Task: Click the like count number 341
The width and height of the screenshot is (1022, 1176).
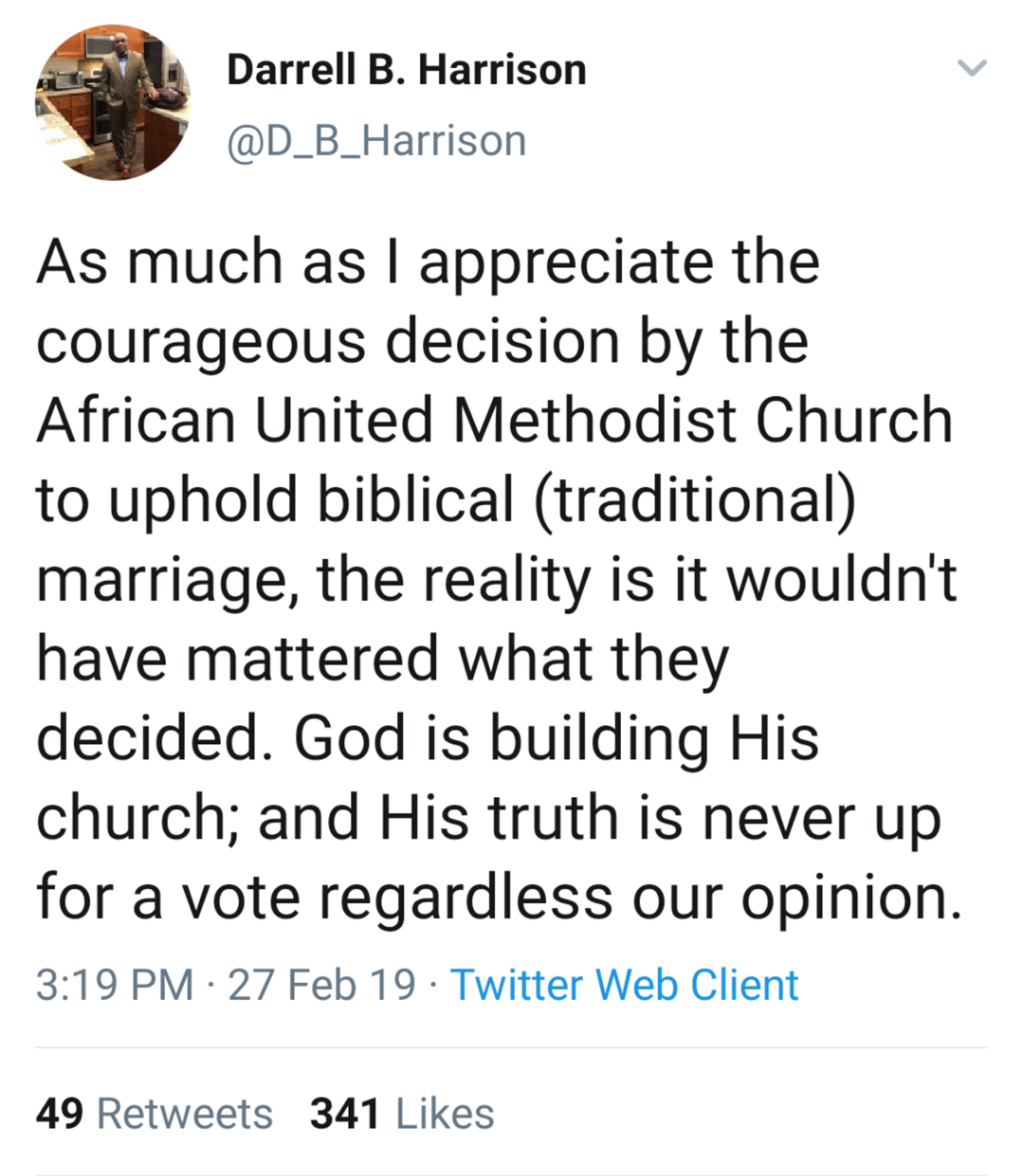Action: tap(345, 1114)
